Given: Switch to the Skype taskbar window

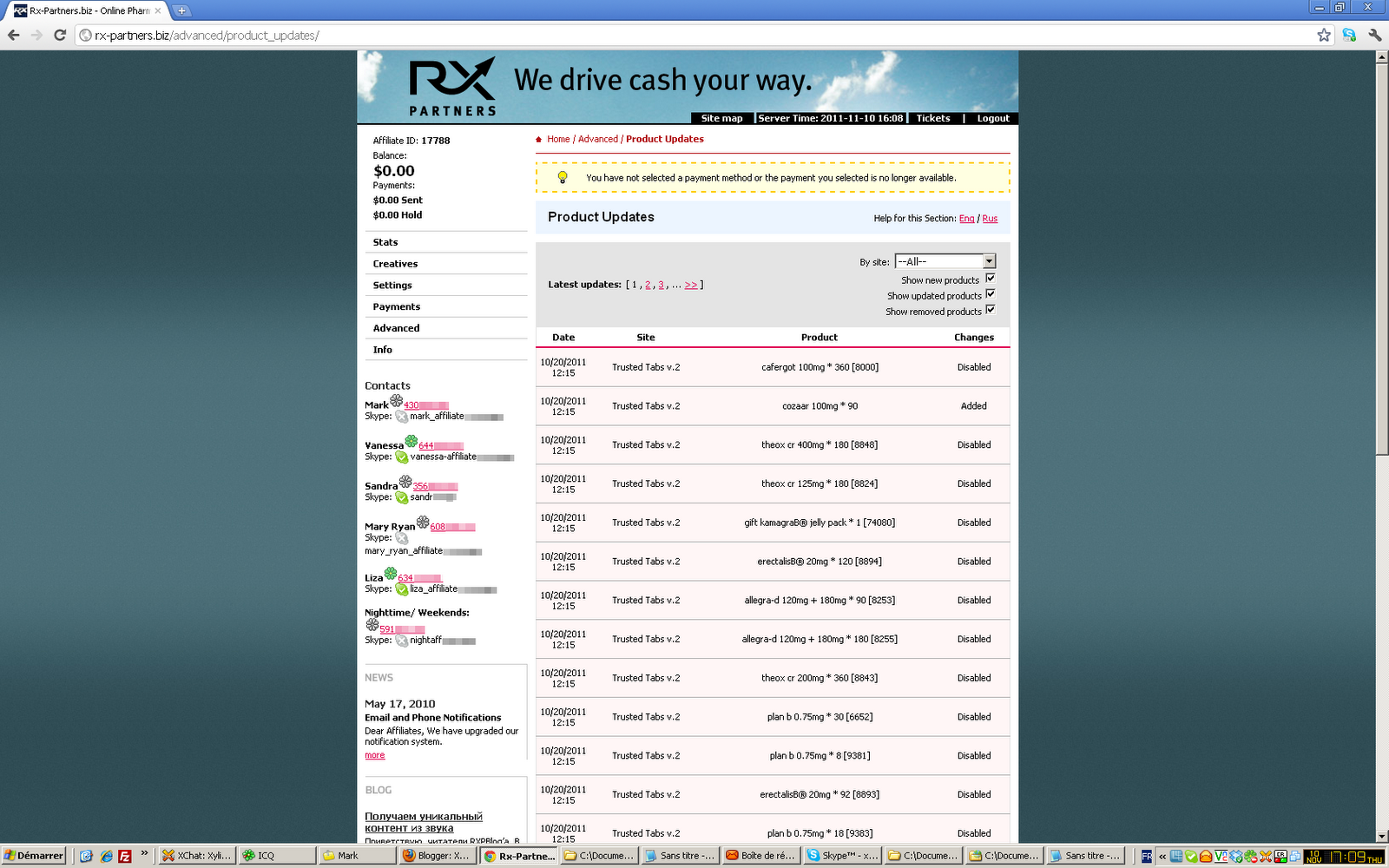Looking at the screenshot, I should [842, 856].
